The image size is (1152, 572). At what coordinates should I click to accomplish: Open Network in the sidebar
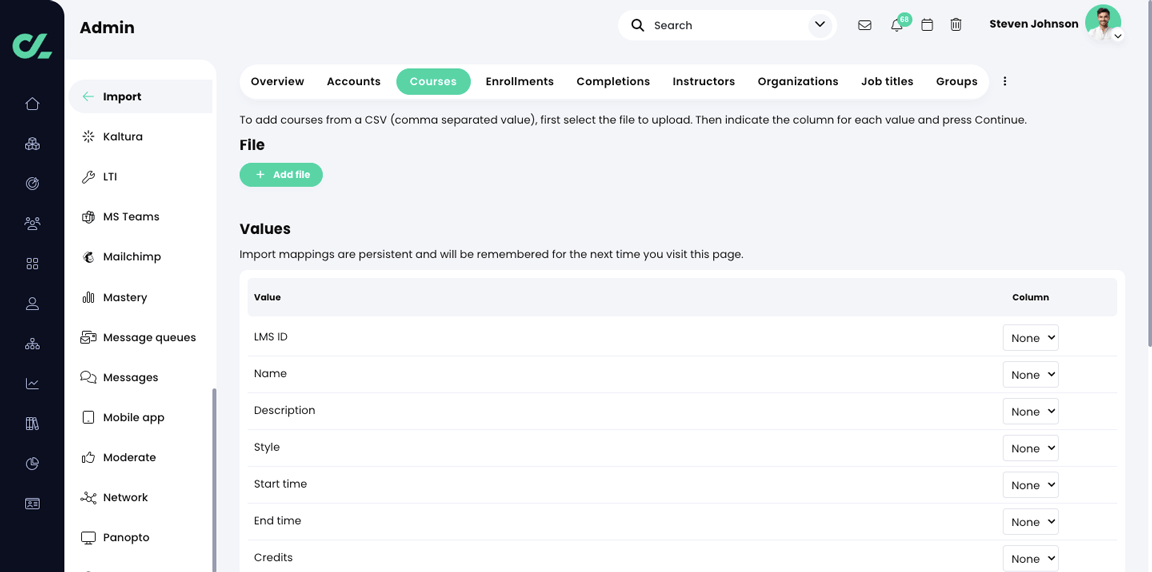[115, 497]
